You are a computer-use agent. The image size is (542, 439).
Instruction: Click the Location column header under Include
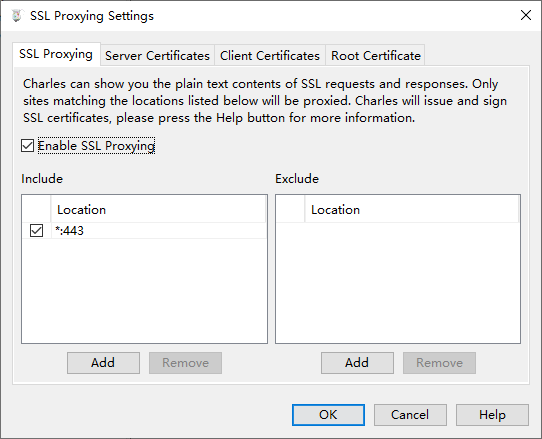(x=158, y=210)
